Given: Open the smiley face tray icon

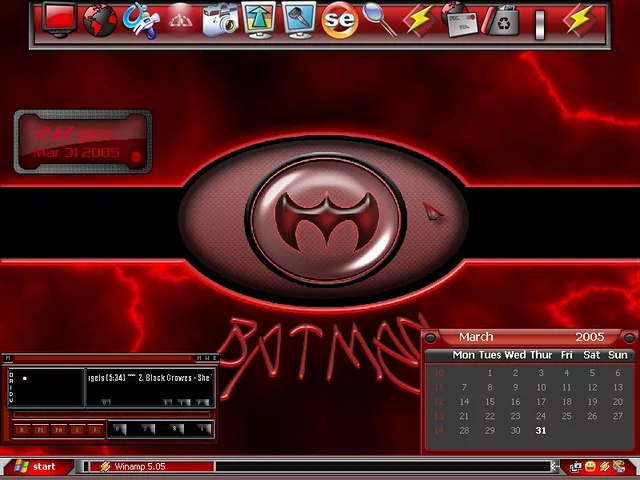Looking at the screenshot, I should (x=590, y=467).
